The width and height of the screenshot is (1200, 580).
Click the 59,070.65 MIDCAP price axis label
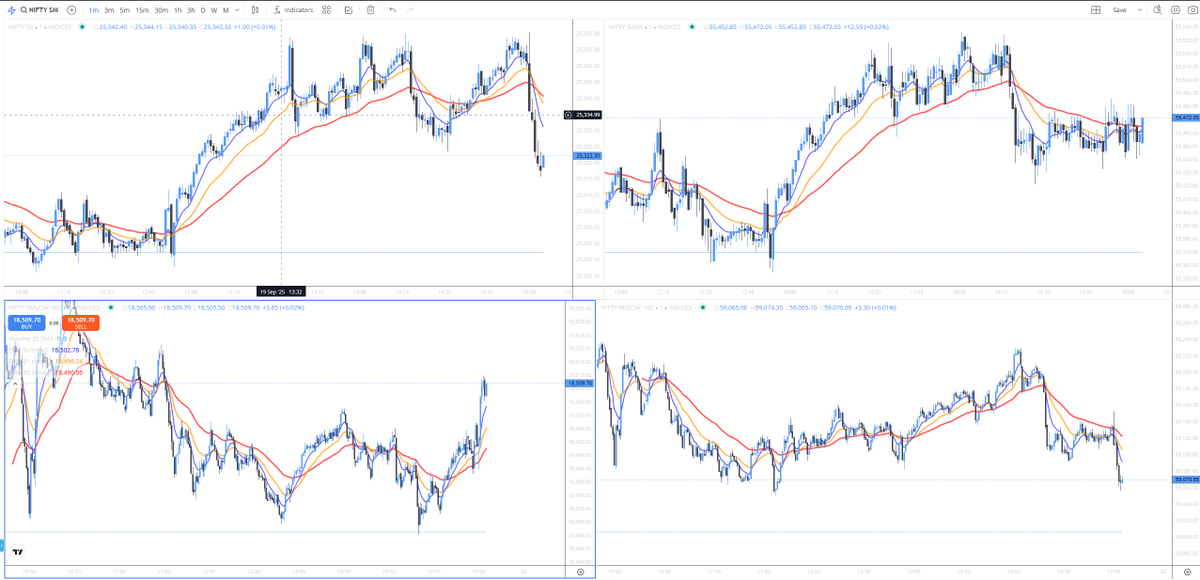click(x=1186, y=480)
